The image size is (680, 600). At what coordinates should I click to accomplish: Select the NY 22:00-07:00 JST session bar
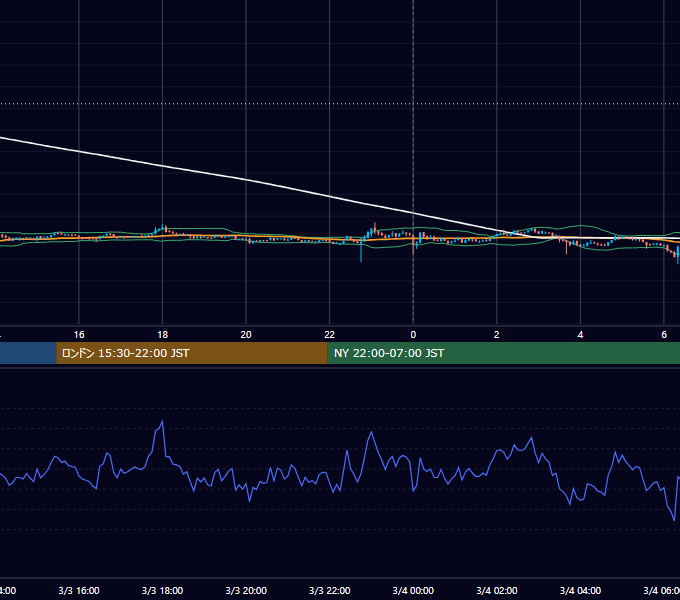[x=503, y=353]
